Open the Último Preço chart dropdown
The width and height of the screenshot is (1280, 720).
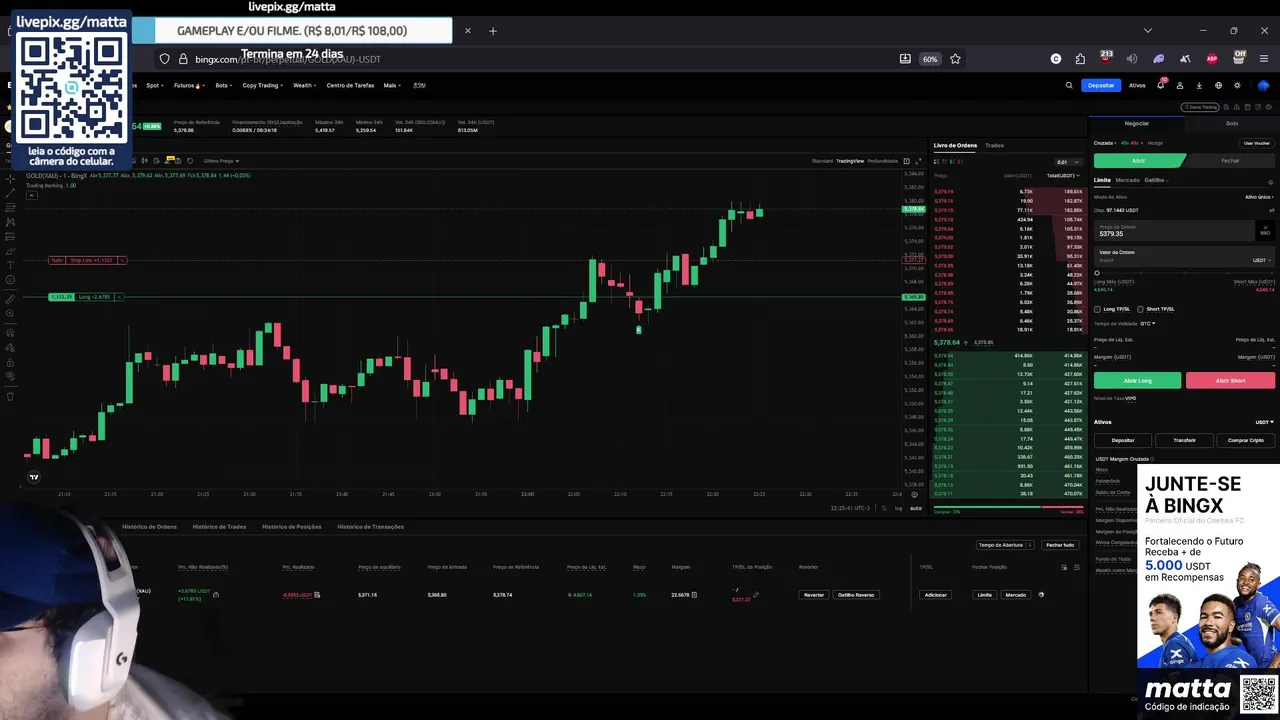(221, 161)
